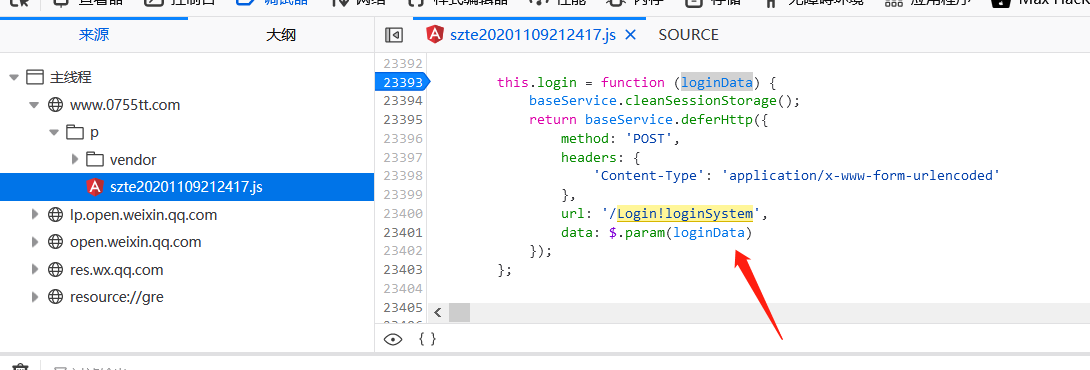
Task: Add a breakpoint on line 23394
Action: (402, 100)
